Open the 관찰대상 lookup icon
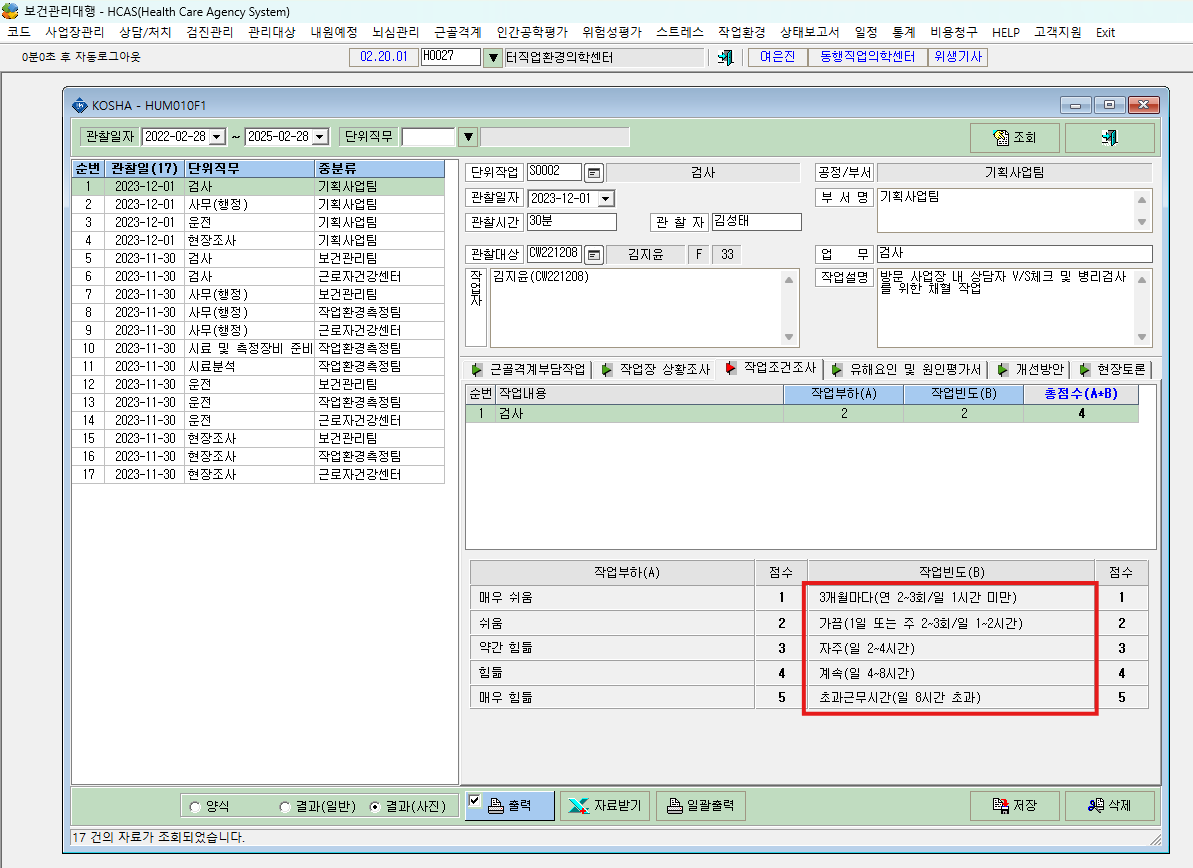The image size is (1193, 868). (x=594, y=254)
